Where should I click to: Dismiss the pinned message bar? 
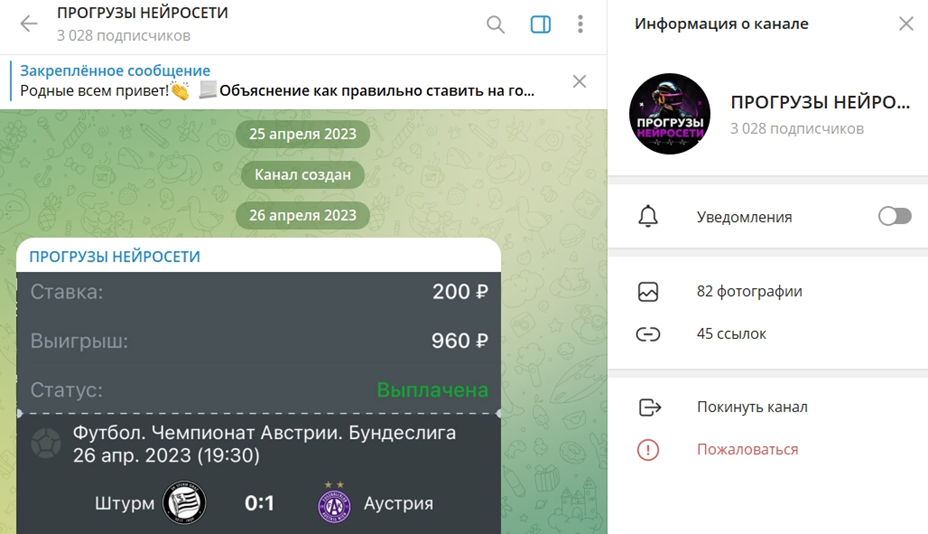click(579, 81)
